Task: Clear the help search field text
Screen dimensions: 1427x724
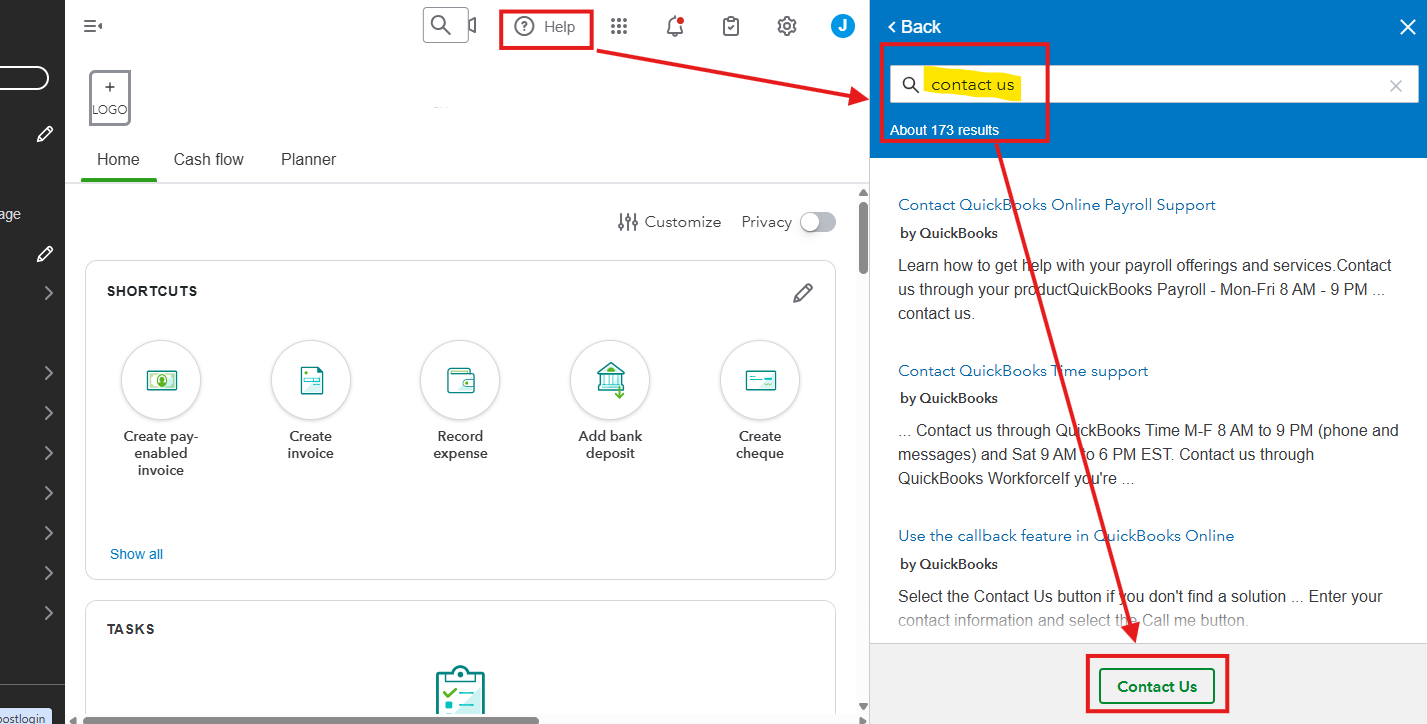Action: [1396, 86]
